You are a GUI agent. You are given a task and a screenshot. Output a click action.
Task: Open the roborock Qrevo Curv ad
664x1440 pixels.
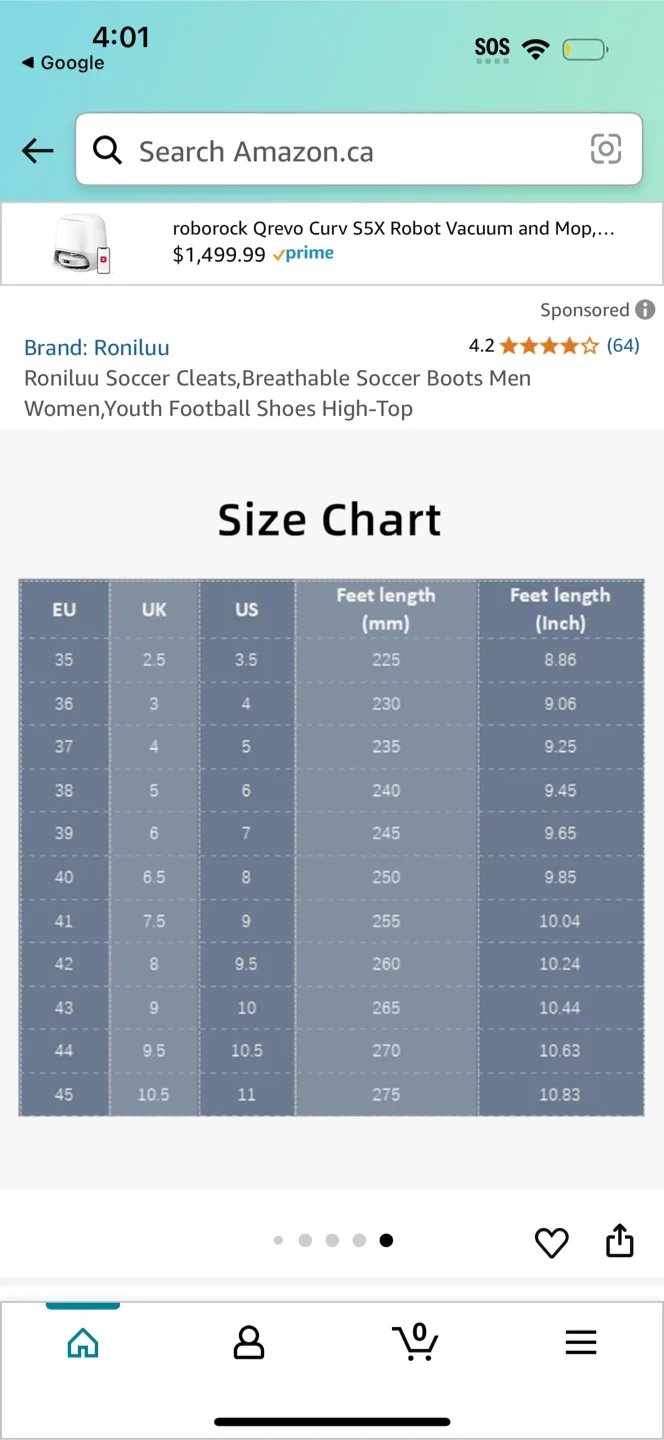(332, 242)
